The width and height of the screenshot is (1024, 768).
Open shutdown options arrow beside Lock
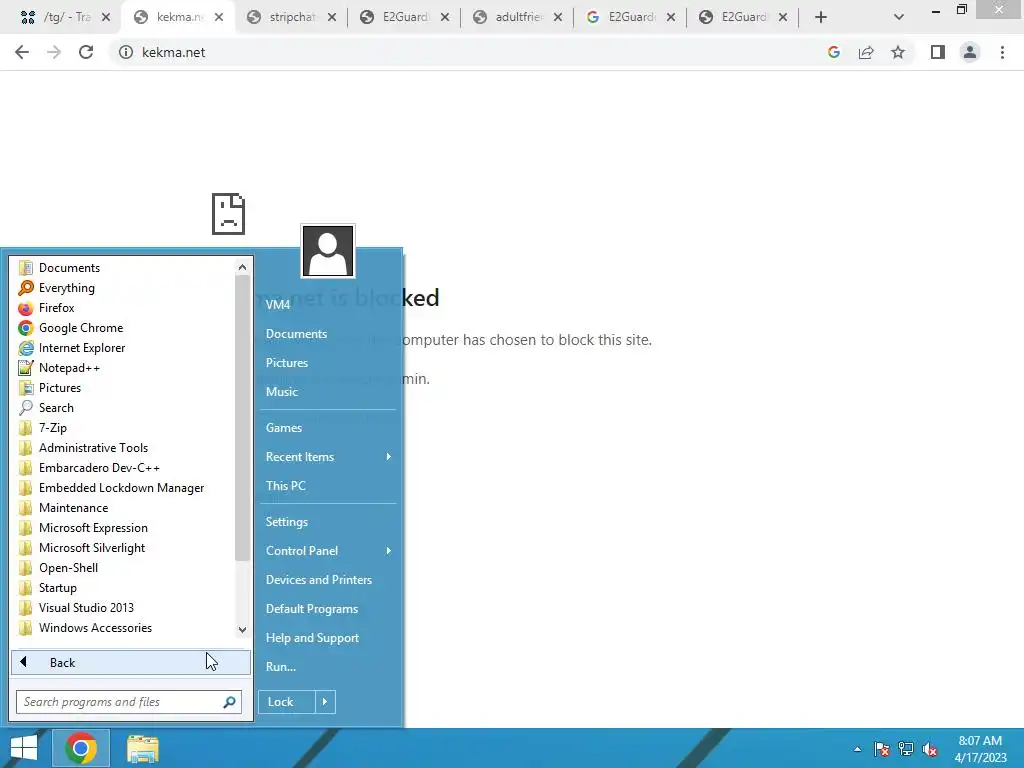(325, 702)
